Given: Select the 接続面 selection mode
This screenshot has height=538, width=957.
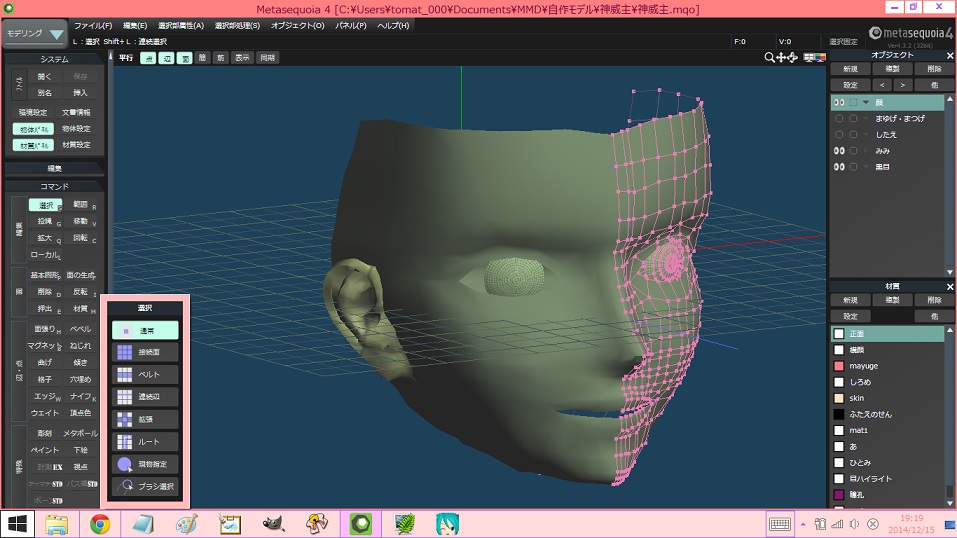Looking at the screenshot, I should pyautogui.click(x=144, y=352).
